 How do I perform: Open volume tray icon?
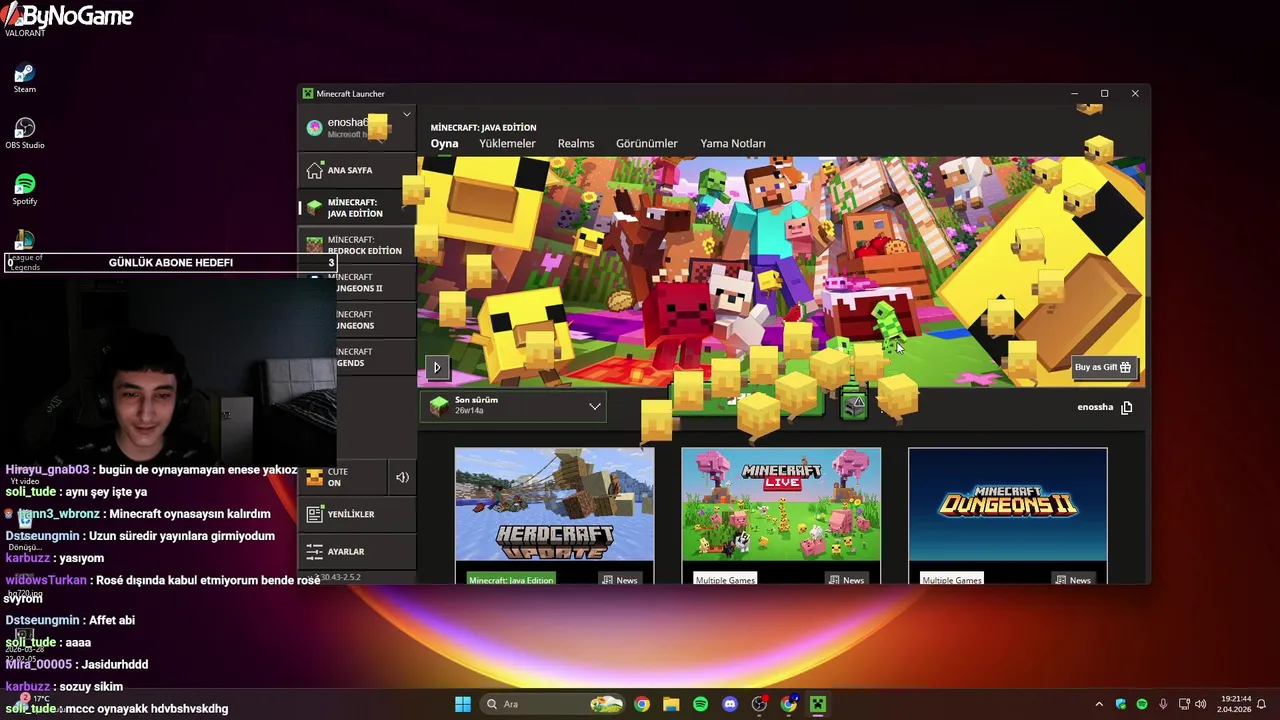point(1201,704)
